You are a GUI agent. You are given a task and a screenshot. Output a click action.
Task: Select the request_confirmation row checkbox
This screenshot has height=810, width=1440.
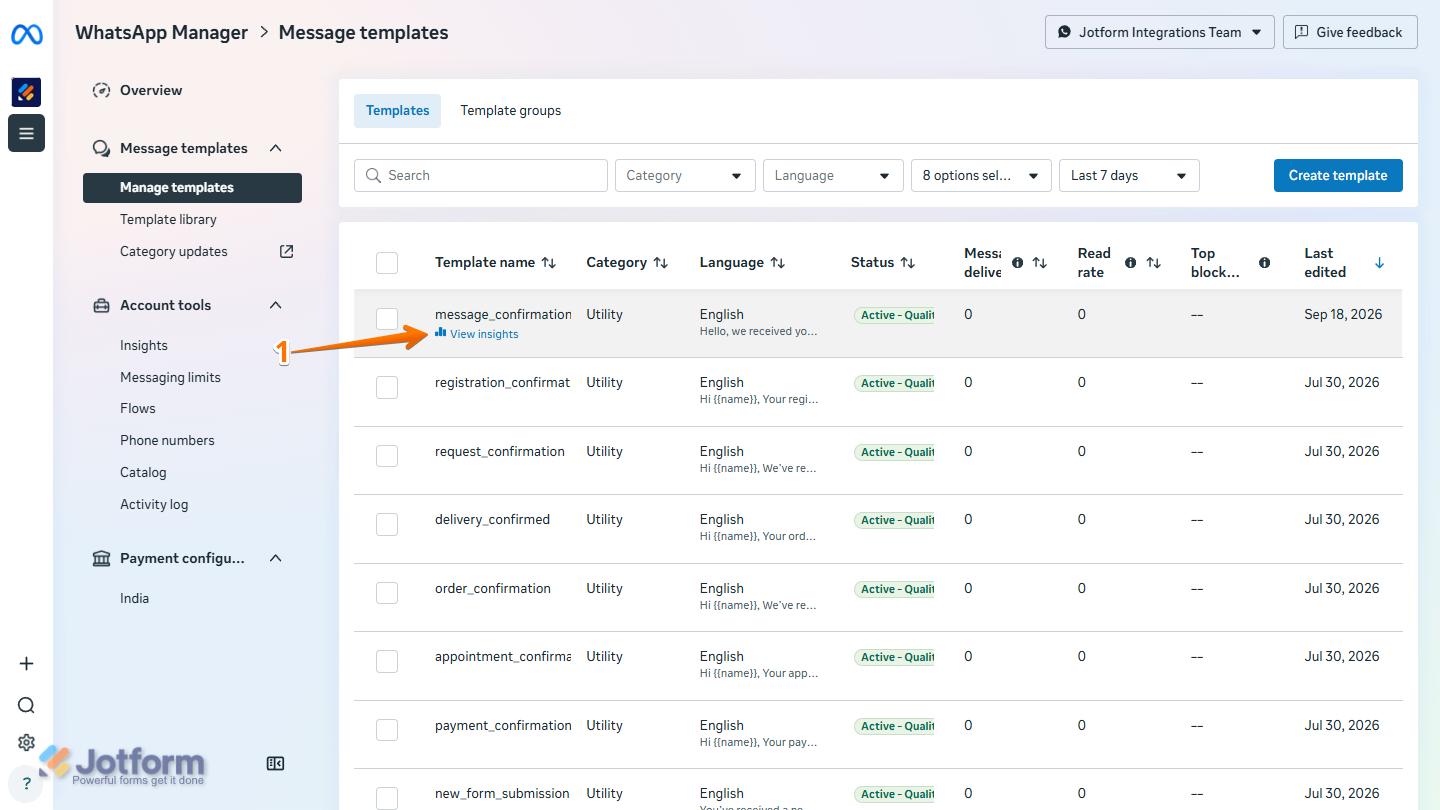[387, 456]
